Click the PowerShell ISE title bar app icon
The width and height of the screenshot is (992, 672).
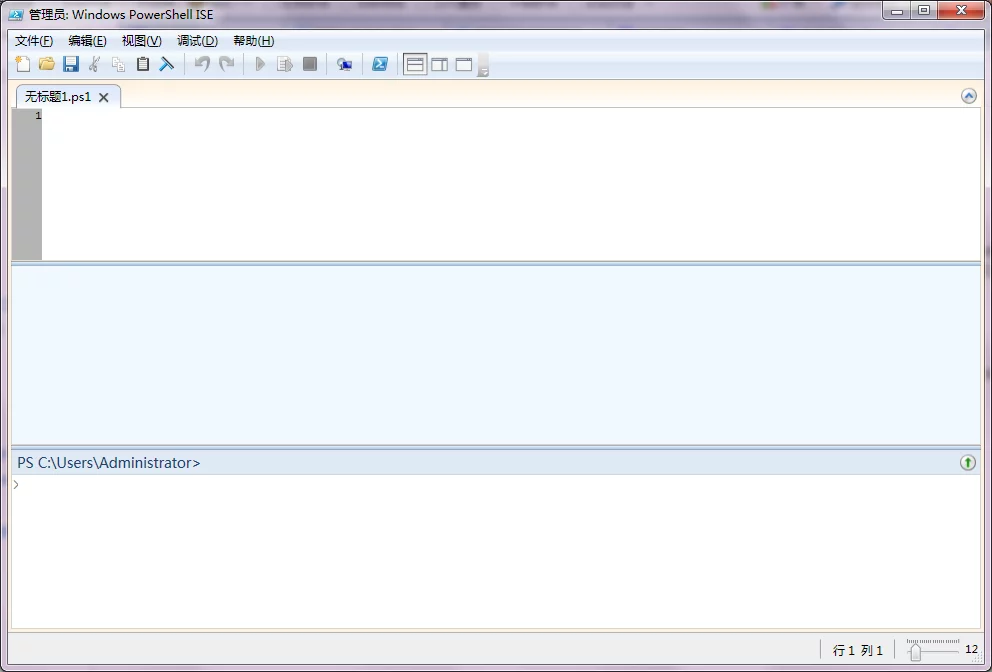point(16,14)
